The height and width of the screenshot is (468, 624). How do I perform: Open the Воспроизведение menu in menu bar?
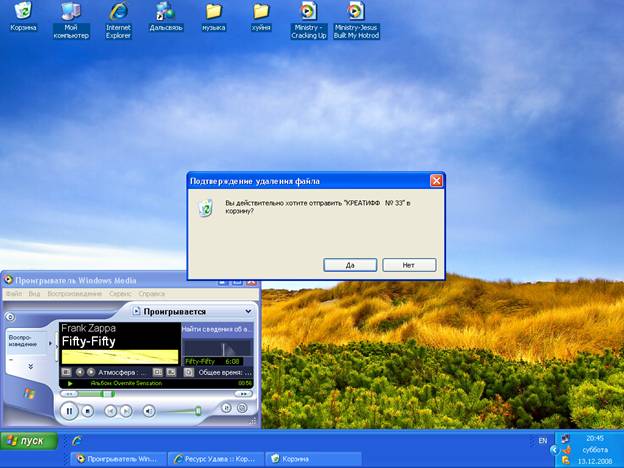pyautogui.click(x=75, y=294)
